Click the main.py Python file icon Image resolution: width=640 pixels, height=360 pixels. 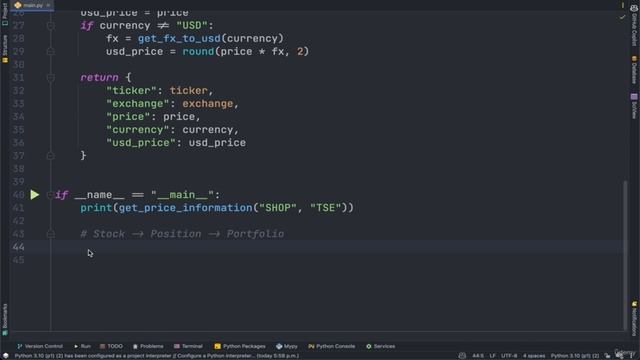pyautogui.click(x=18, y=5)
